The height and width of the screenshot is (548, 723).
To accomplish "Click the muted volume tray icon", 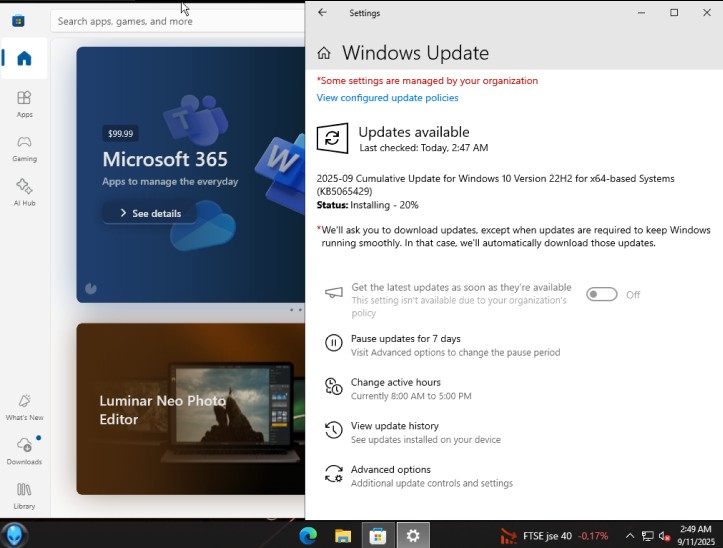I will (664, 536).
